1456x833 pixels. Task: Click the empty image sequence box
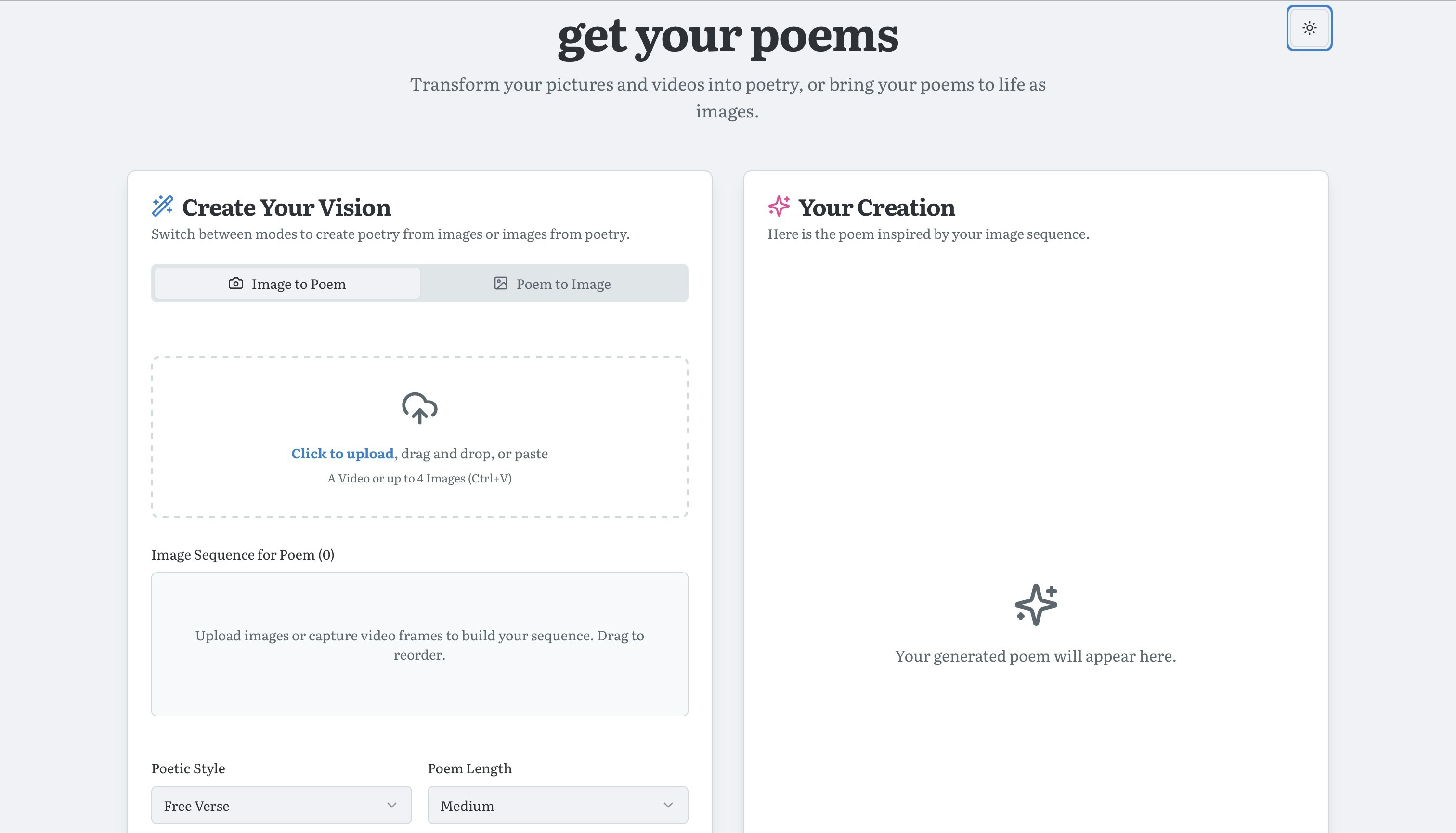(419, 644)
